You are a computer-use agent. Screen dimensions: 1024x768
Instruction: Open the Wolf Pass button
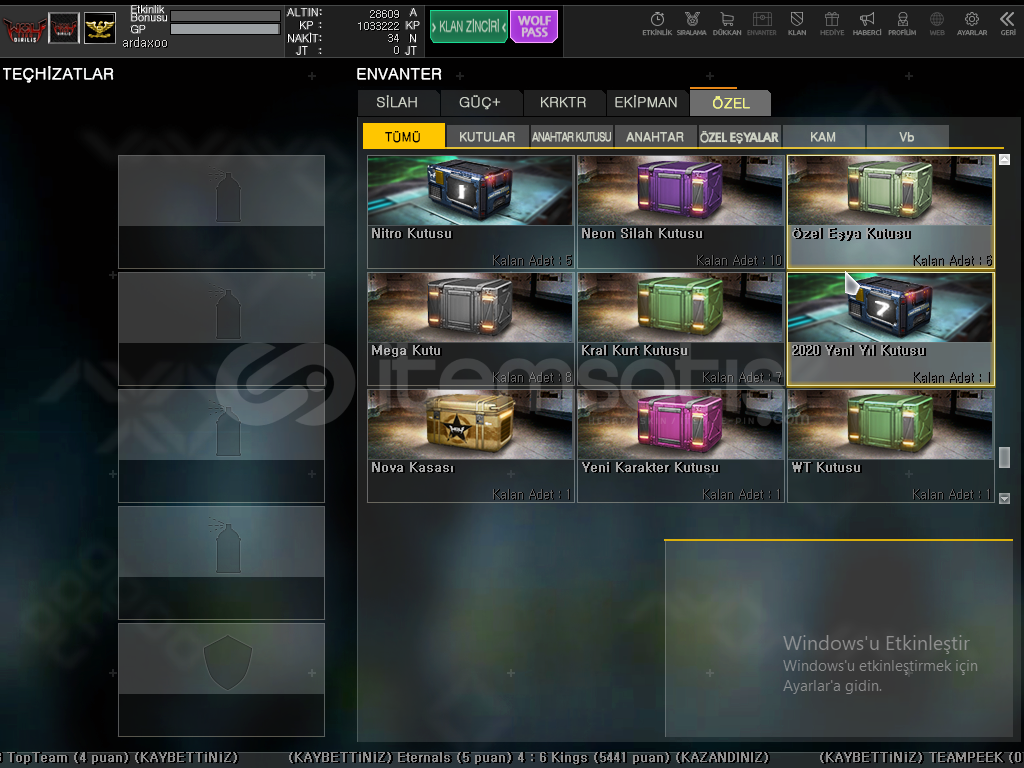[x=534, y=27]
